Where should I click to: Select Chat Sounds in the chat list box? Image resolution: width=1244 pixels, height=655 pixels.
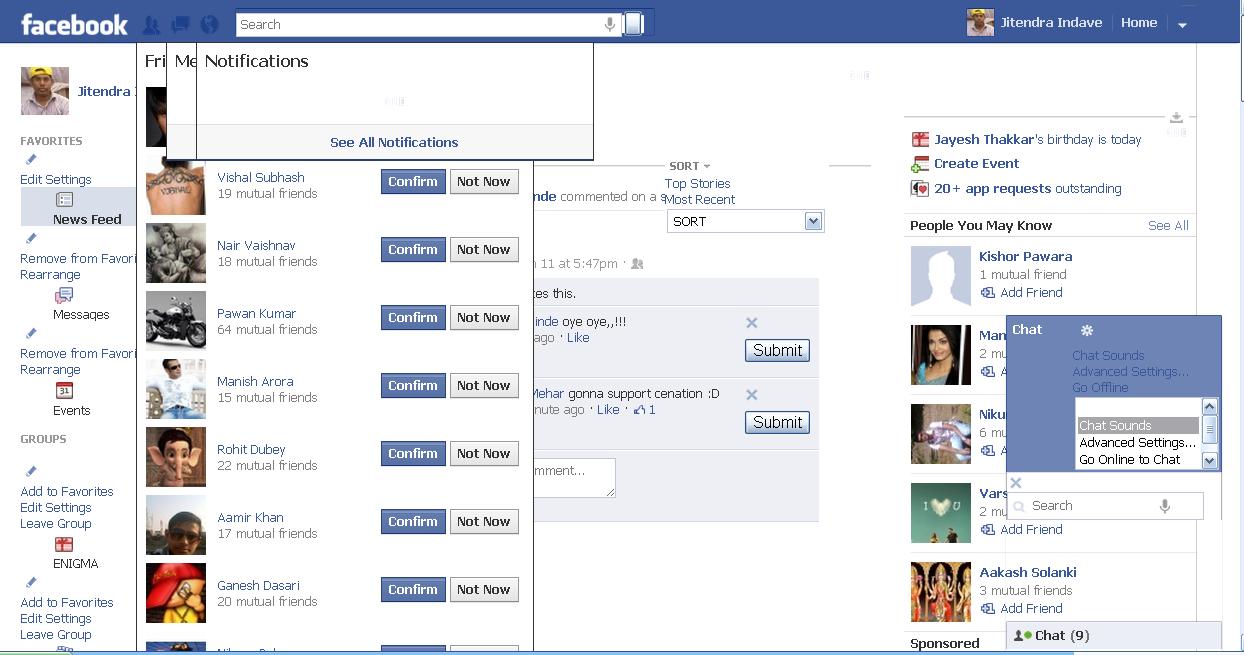tap(1138, 426)
